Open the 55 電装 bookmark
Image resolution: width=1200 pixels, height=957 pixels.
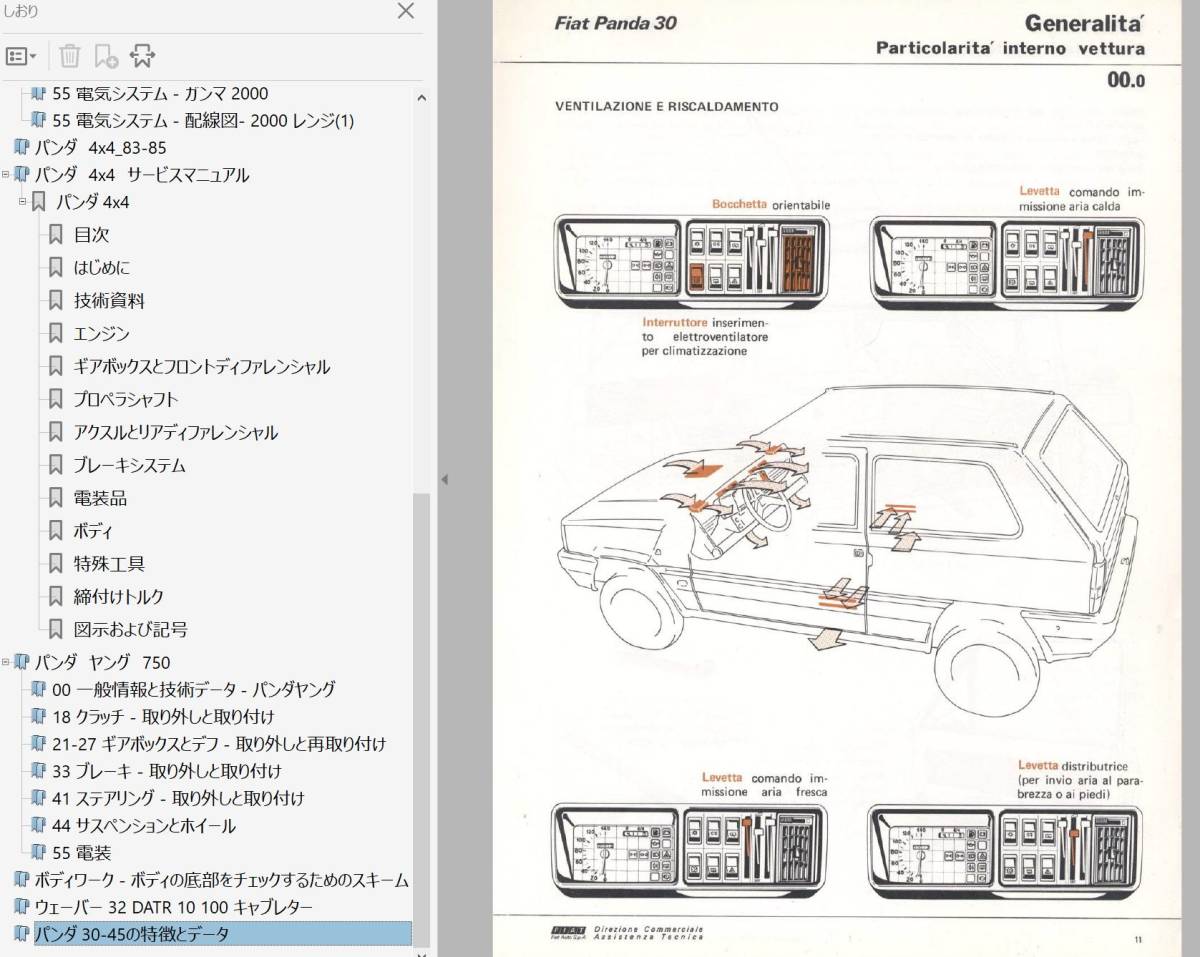point(81,853)
